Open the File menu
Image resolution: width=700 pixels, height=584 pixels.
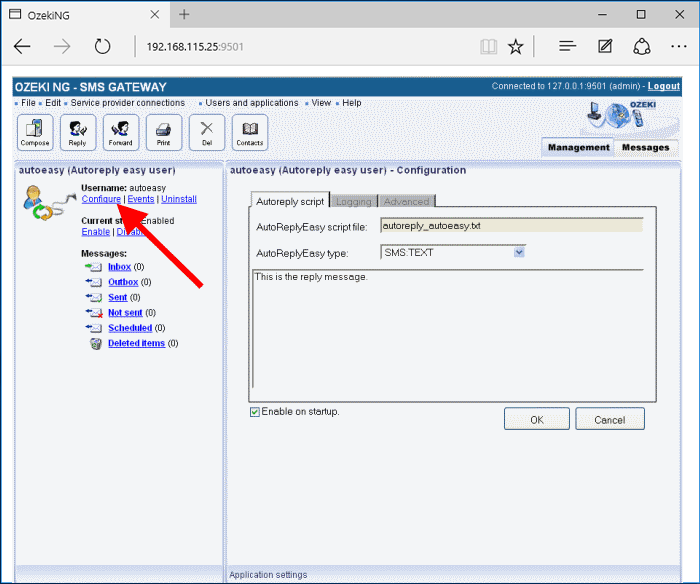(28, 103)
